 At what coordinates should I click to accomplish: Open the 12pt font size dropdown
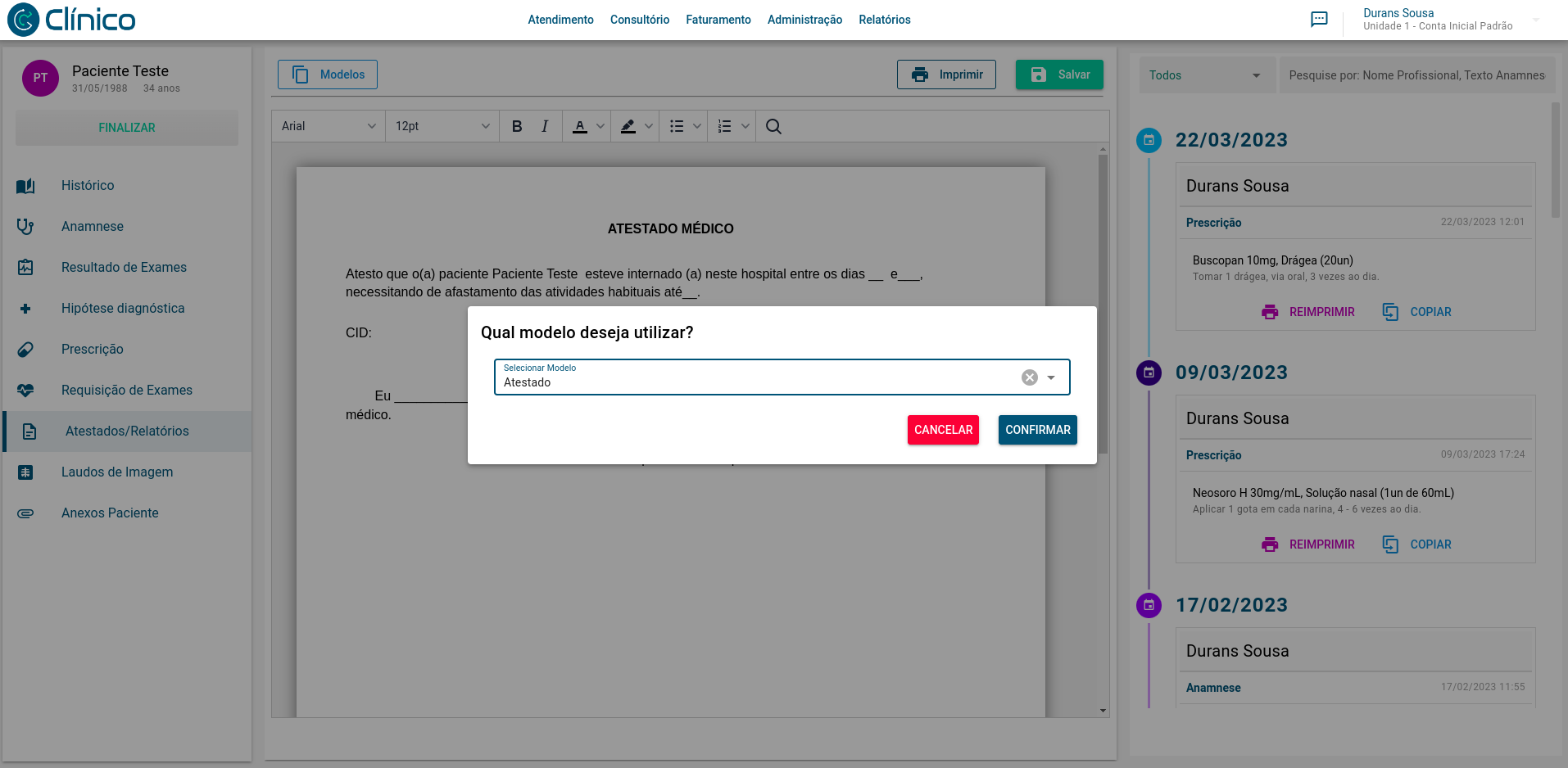(442, 126)
